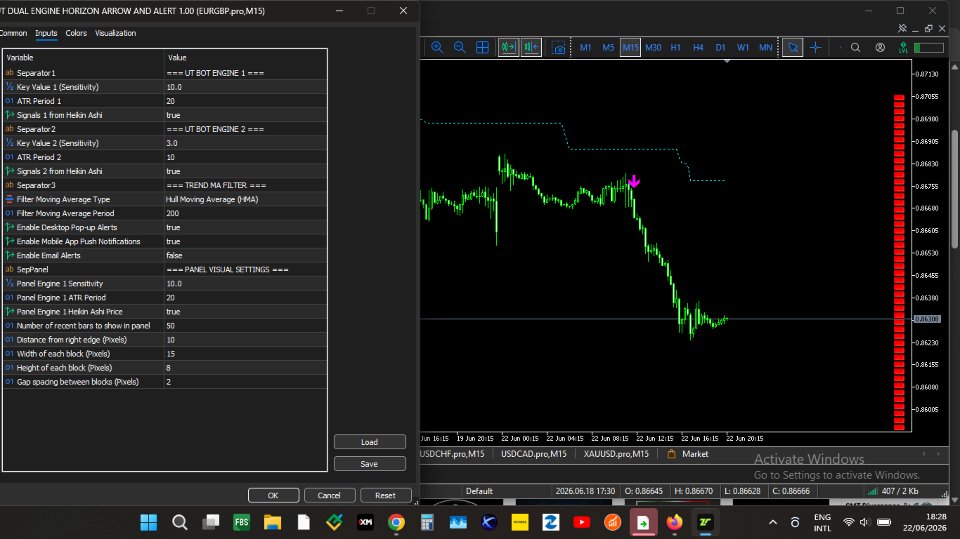The image size is (960, 539).
Task: Toggle Enable Desktop Pop-up Alerts value
Action: click(246, 227)
